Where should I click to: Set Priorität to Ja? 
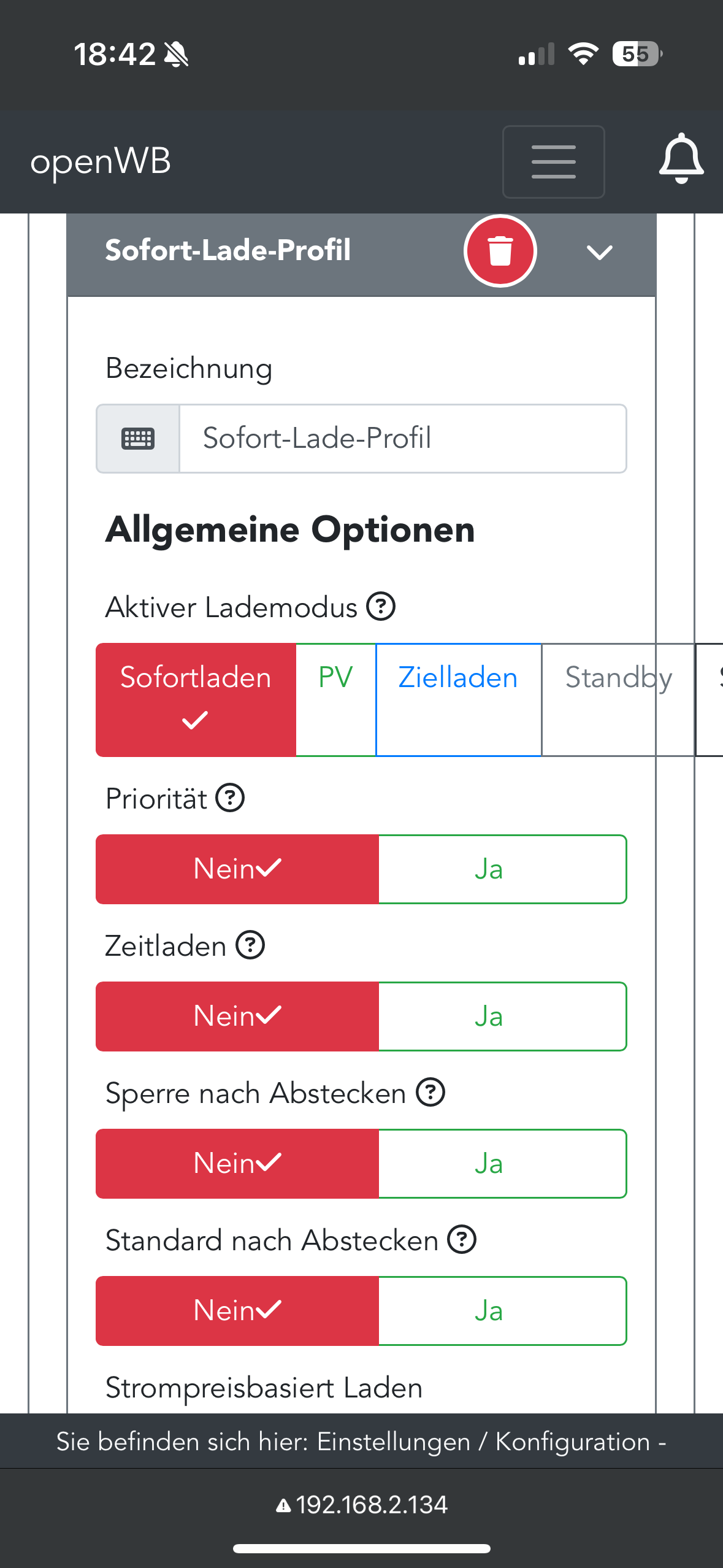502,869
